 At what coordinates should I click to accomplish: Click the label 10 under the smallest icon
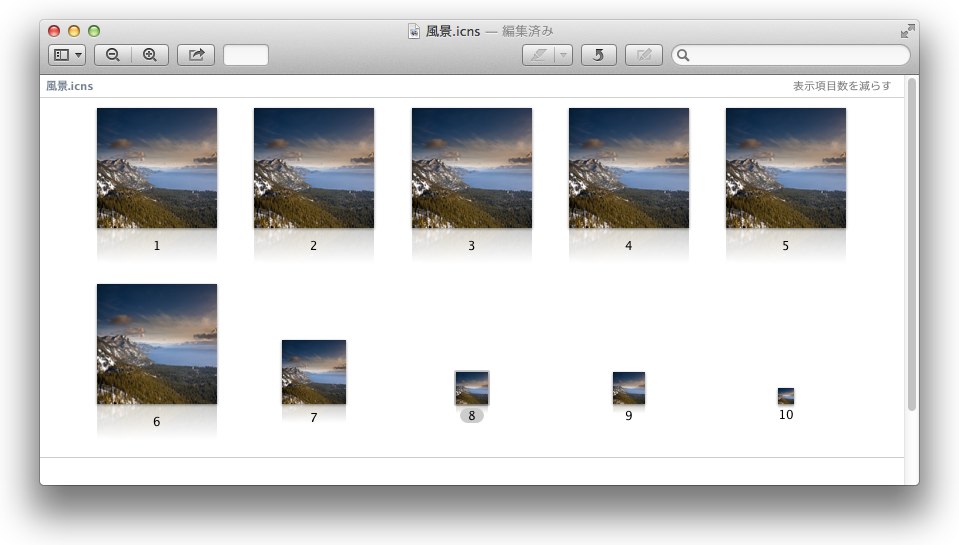pos(786,415)
